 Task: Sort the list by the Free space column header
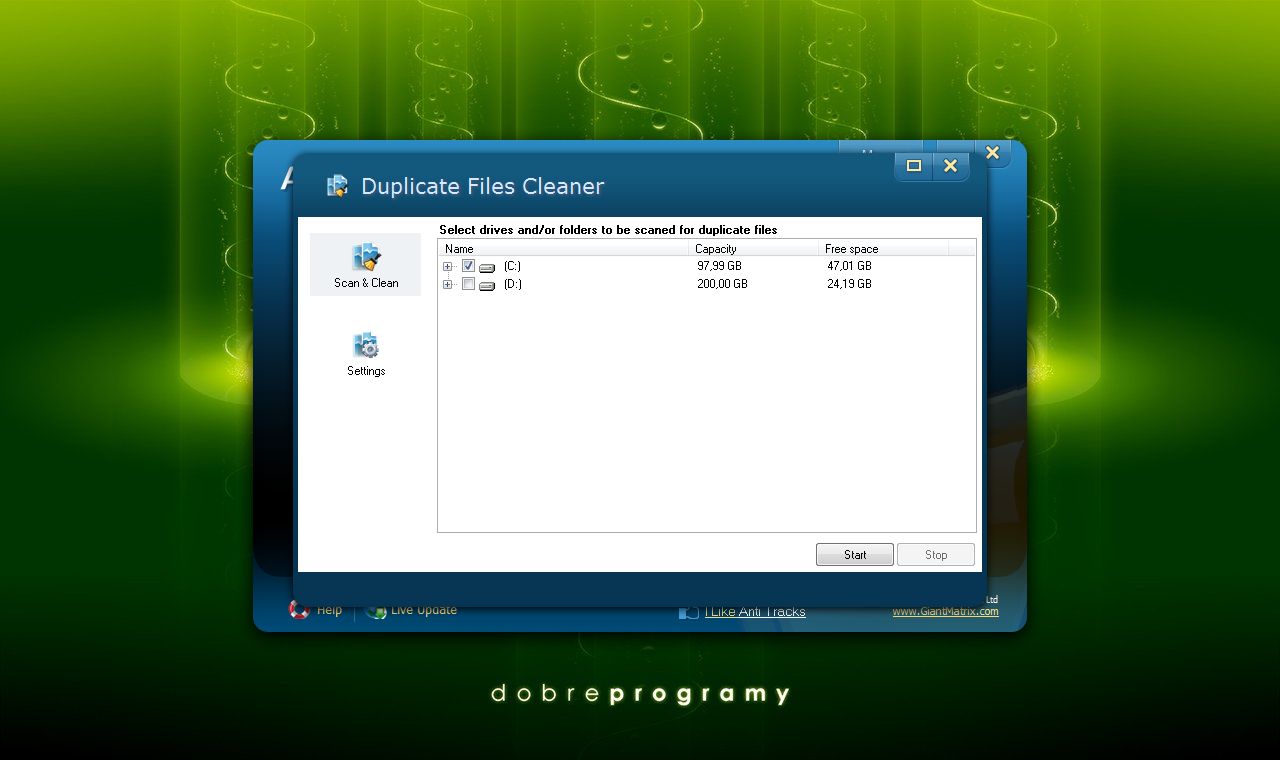[x=884, y=248]
